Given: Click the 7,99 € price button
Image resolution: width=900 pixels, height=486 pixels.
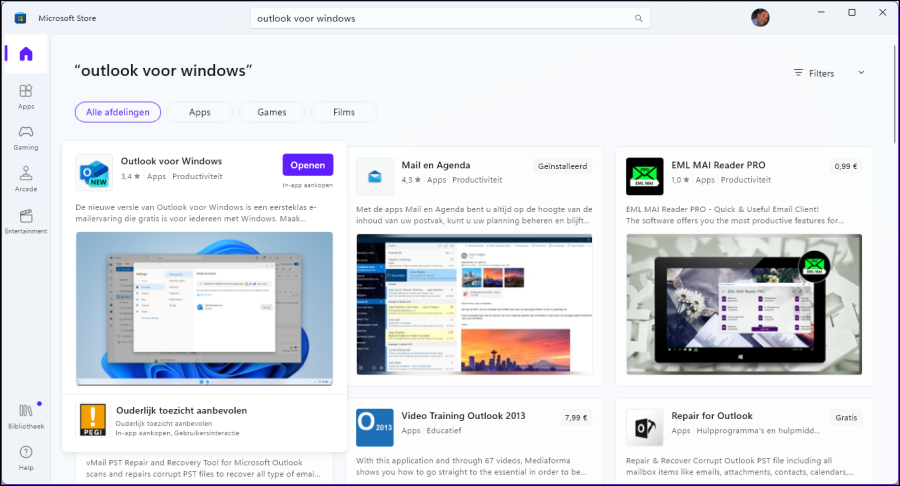Looking at the screenshot, I should (576, 417).
